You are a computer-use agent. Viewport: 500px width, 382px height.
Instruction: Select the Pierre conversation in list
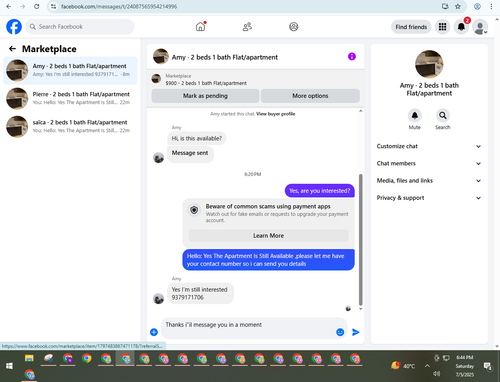pyautogui.click(x=70, y=98)
